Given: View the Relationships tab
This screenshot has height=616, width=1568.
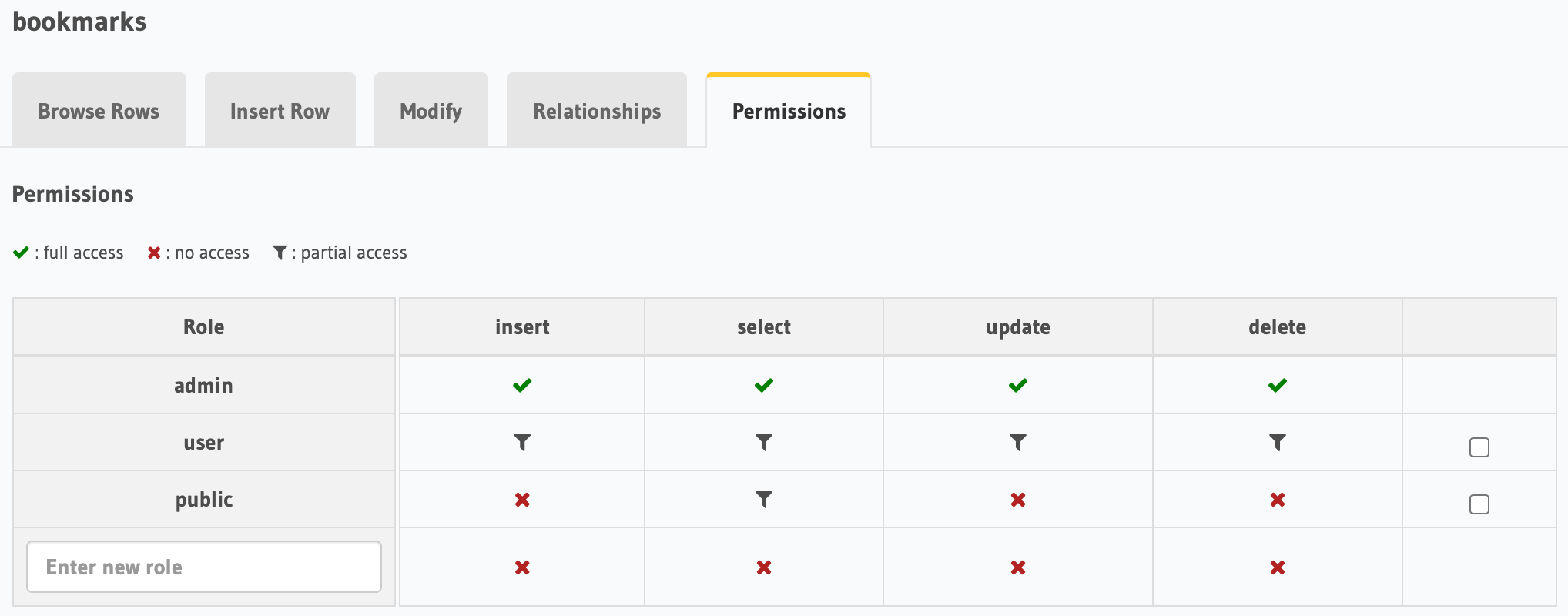Looking at the screenshot, I should coord(596,110).
